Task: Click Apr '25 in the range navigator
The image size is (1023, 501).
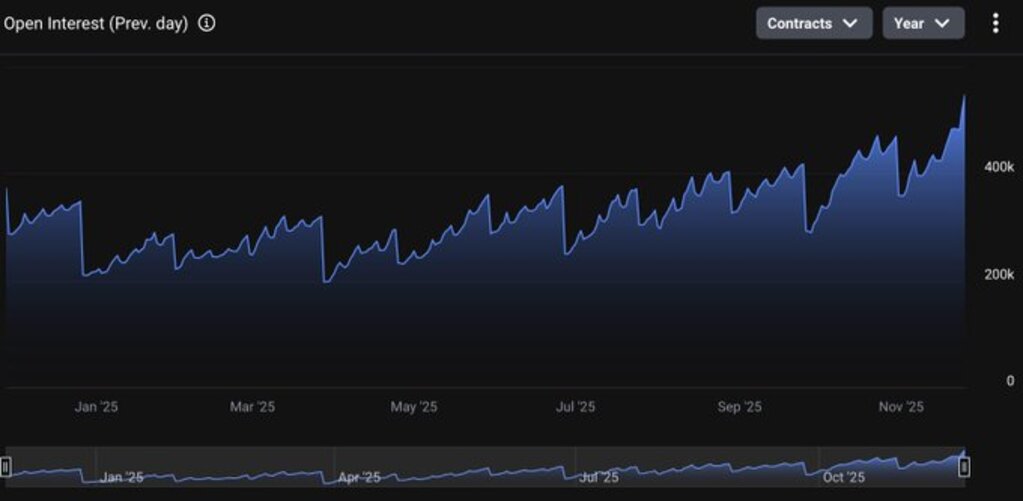Action: [x=359, y=478]
